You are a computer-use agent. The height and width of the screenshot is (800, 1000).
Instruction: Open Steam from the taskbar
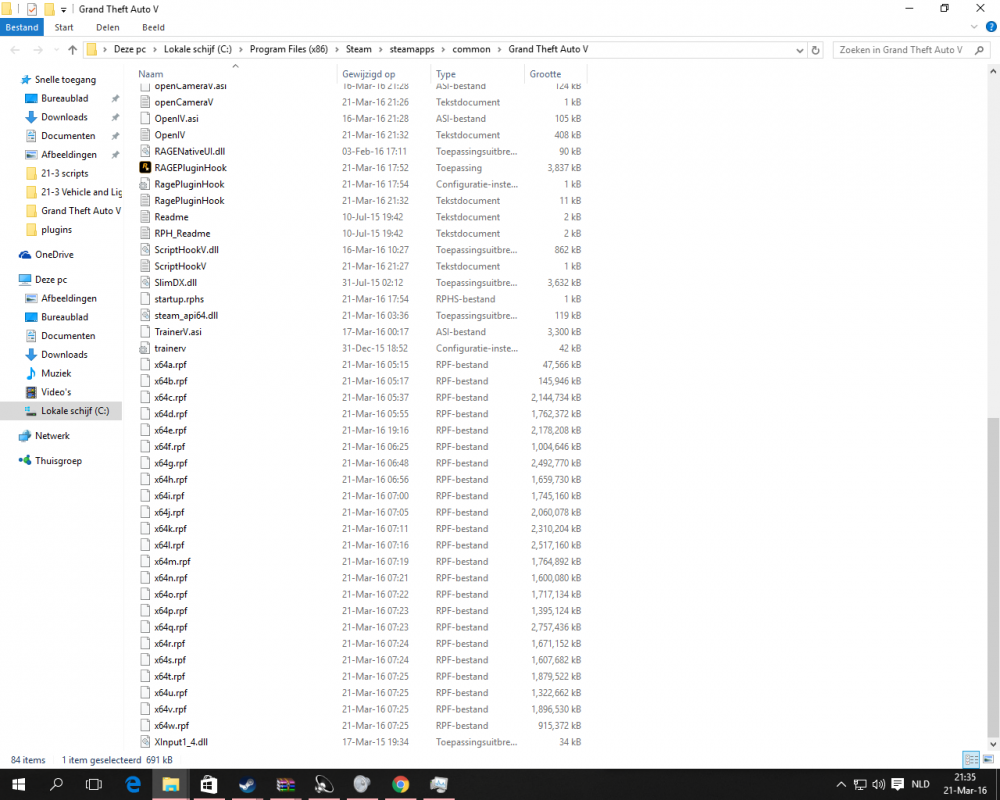pos(247,784)
